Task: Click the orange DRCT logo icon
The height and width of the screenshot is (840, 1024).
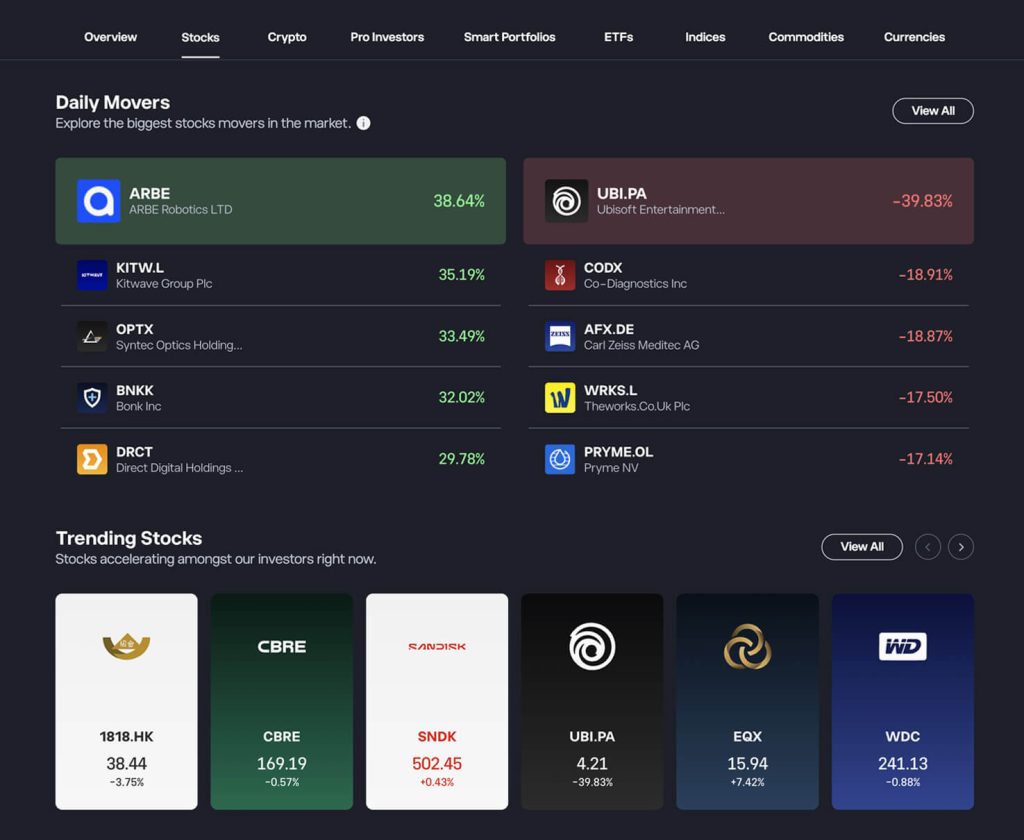Action: 92,459
